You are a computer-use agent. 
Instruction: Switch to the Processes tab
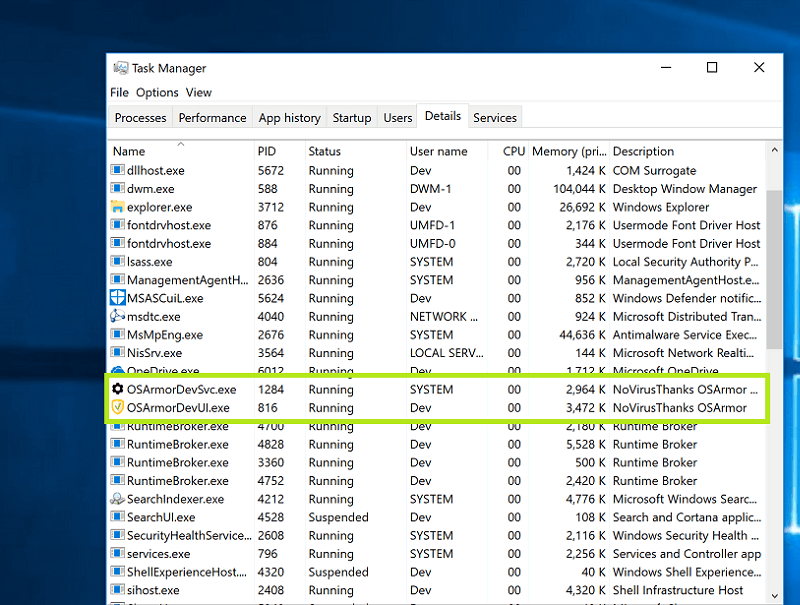tap(140, 118)
